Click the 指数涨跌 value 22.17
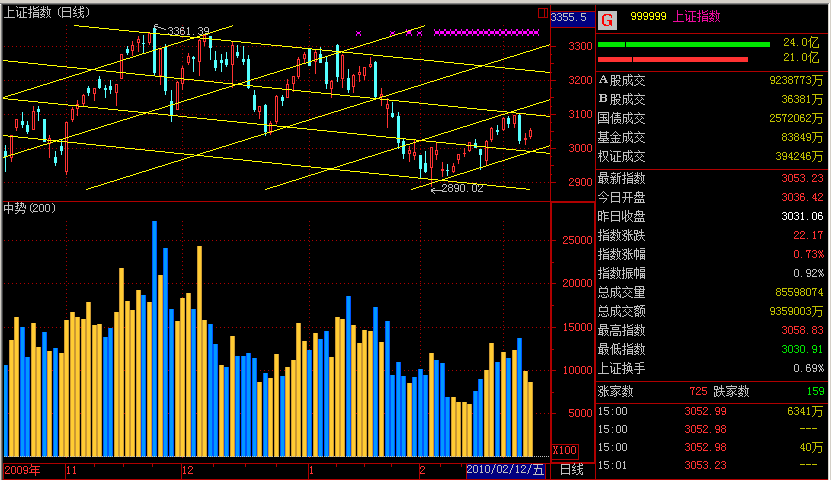Screen dimensions: 831x480 808,235
